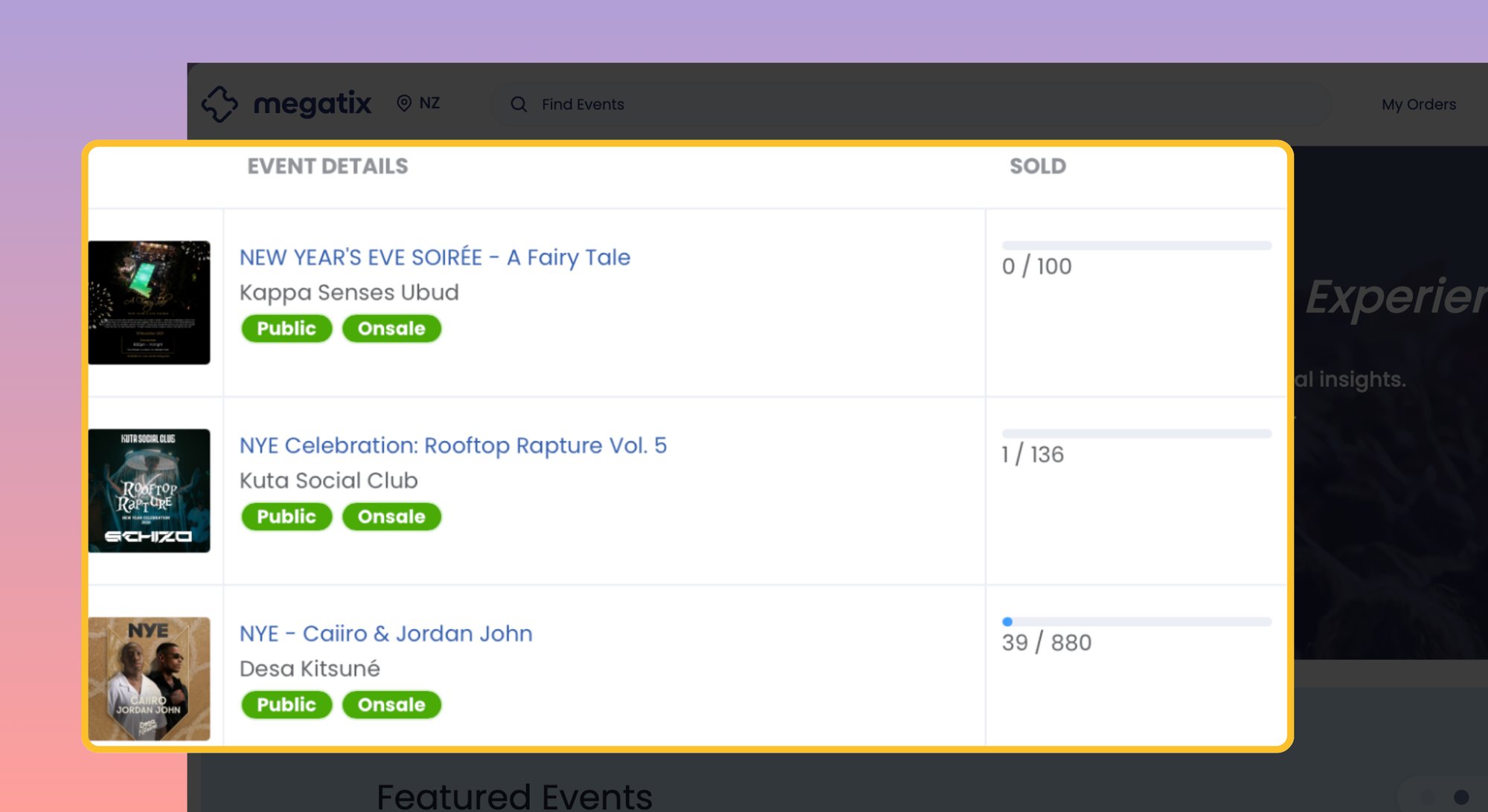Toggle the Public badge on the Fairy Tale event

286,328
